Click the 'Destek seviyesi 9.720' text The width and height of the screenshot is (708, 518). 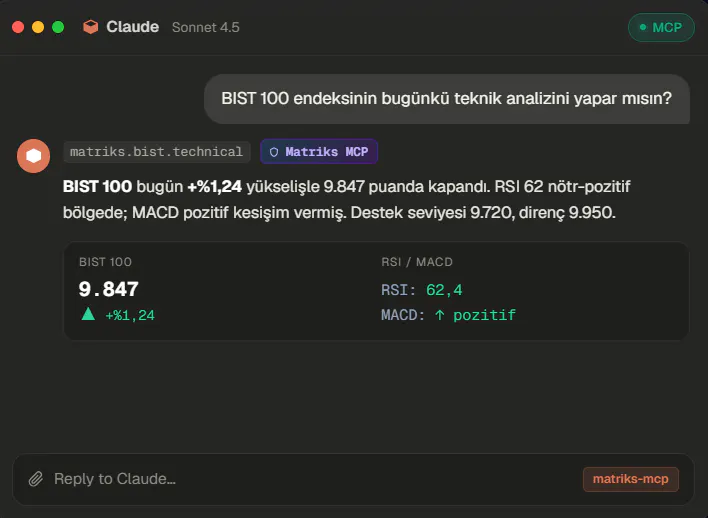pyautogui.click(x=433, y=213)
